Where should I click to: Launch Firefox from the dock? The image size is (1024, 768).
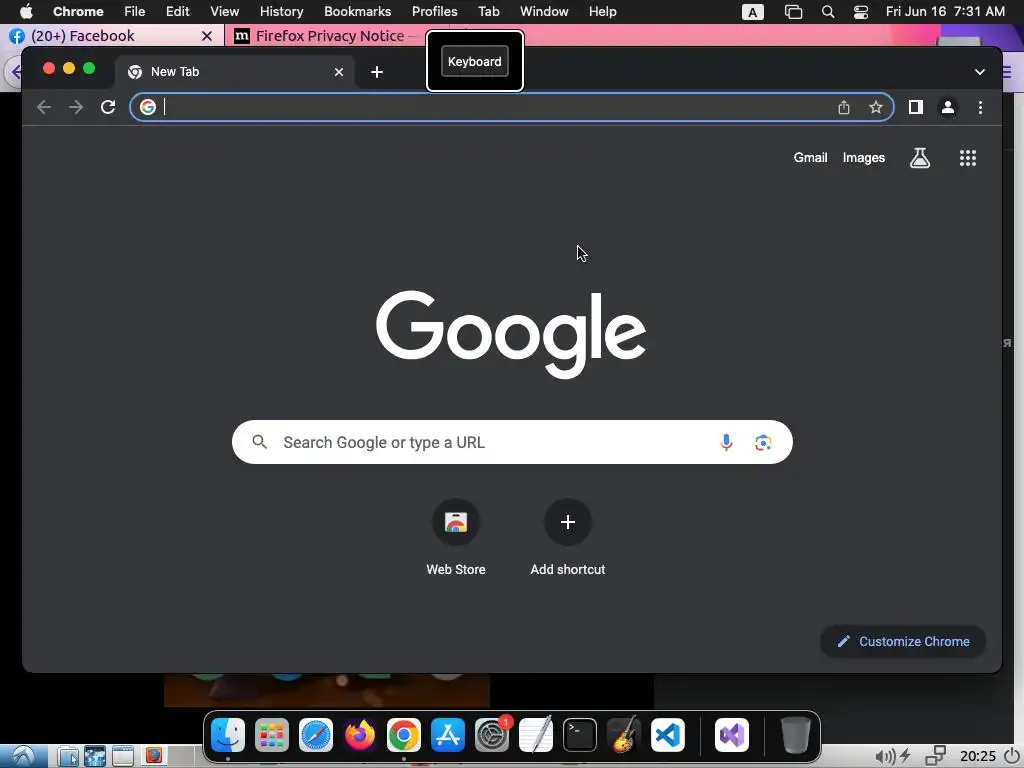tap(360, 735)
